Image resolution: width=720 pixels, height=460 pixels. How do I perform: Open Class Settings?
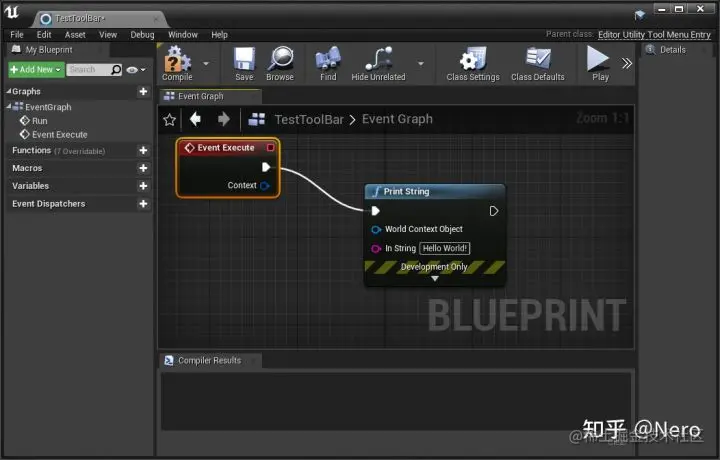click(473, 64)
